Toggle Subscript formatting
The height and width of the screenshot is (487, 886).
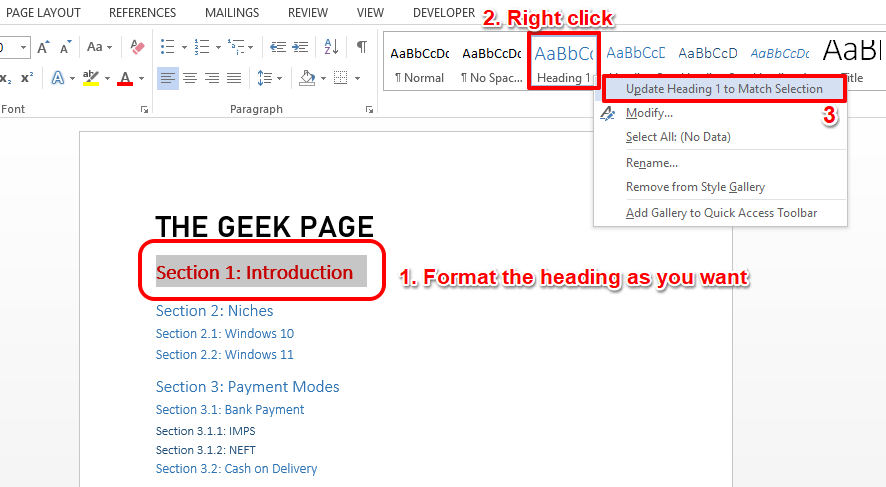coord(6,78)
